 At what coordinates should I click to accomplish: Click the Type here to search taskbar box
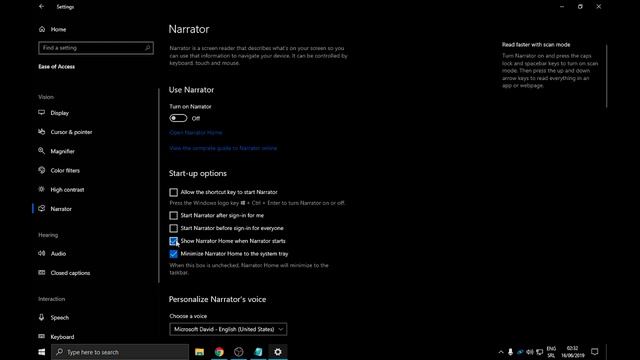(120, 352)
